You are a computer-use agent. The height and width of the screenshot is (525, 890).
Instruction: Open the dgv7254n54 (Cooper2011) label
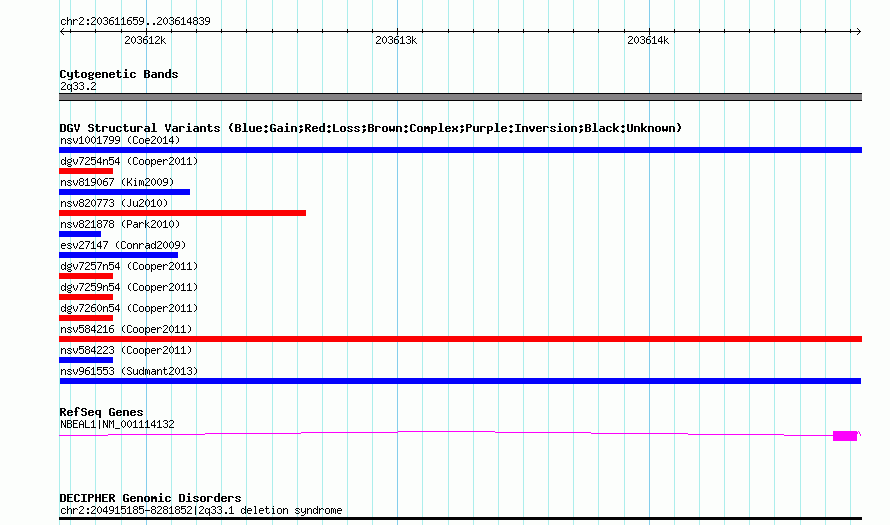[129, 161]
